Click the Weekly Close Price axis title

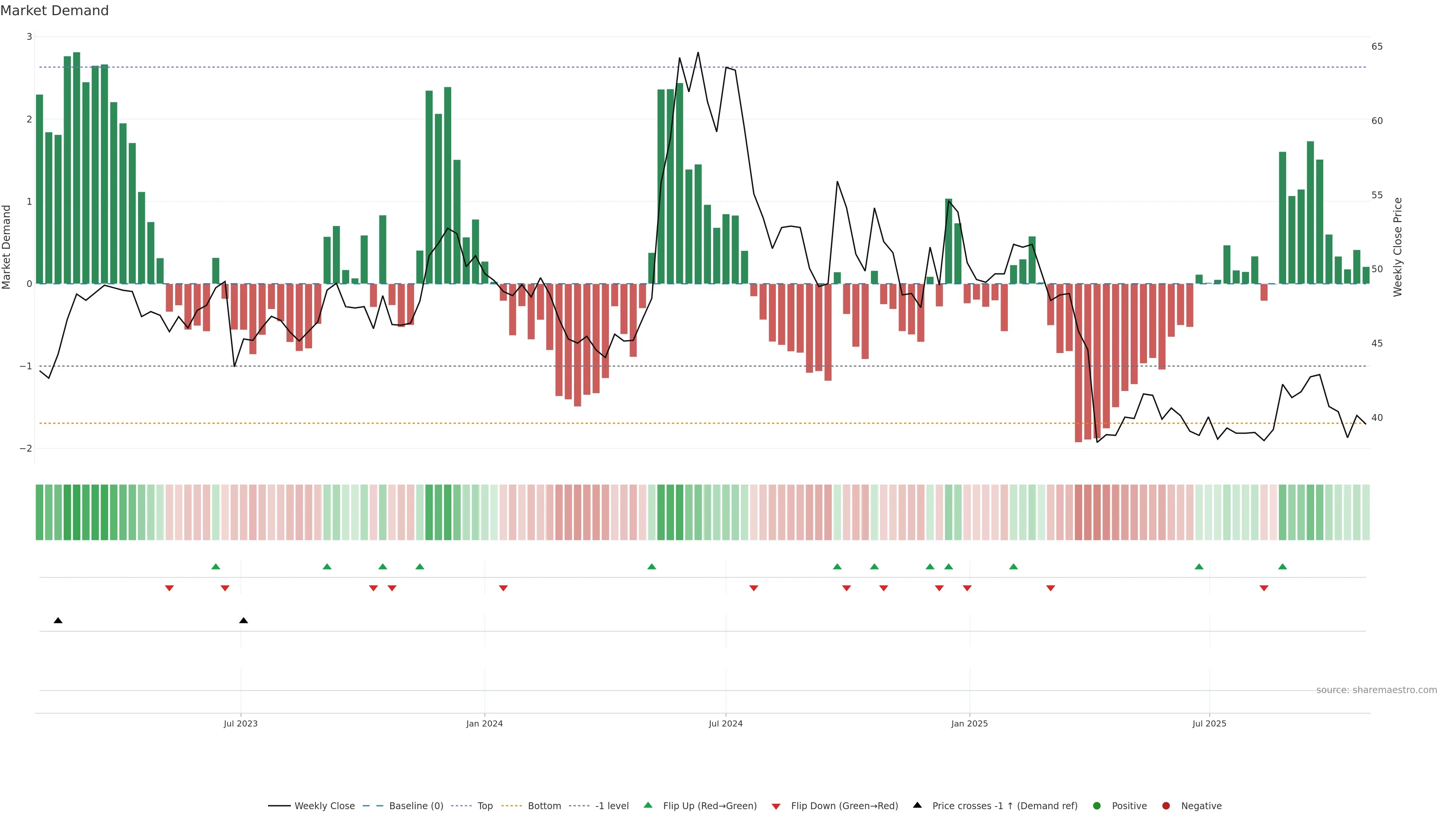pos(1398,247)
